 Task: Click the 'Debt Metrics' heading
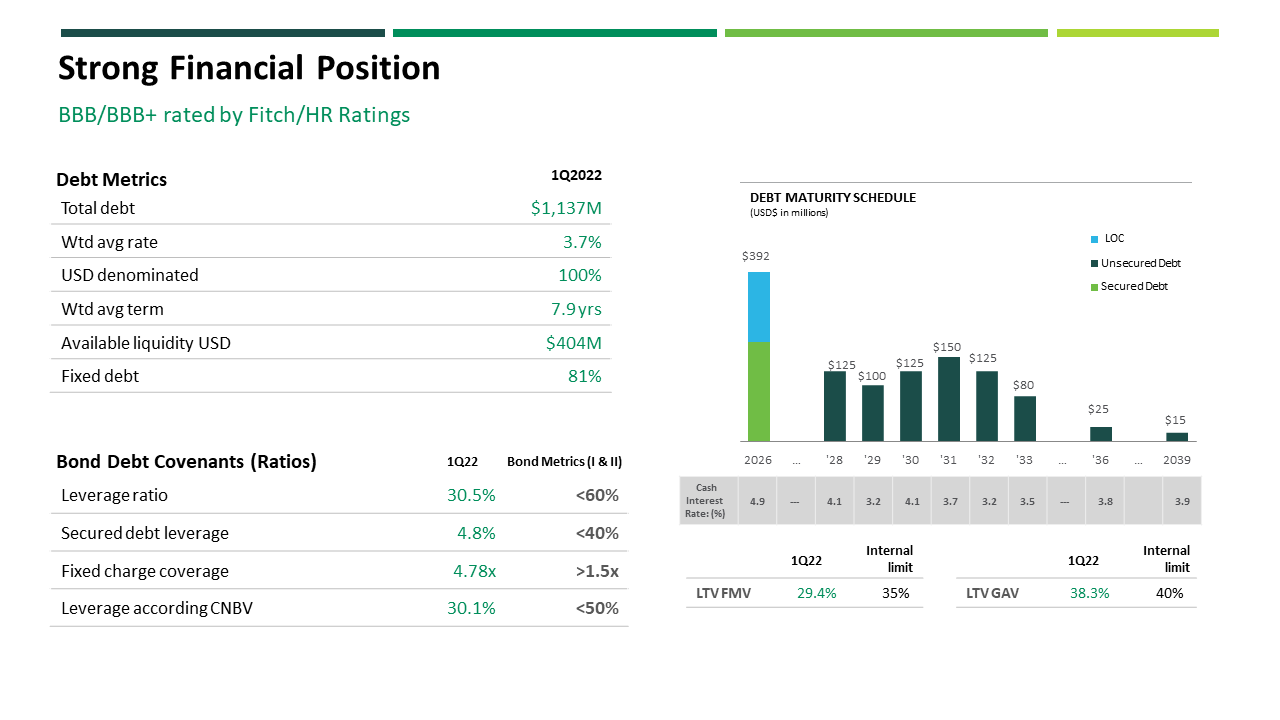[x=112, y=180]
